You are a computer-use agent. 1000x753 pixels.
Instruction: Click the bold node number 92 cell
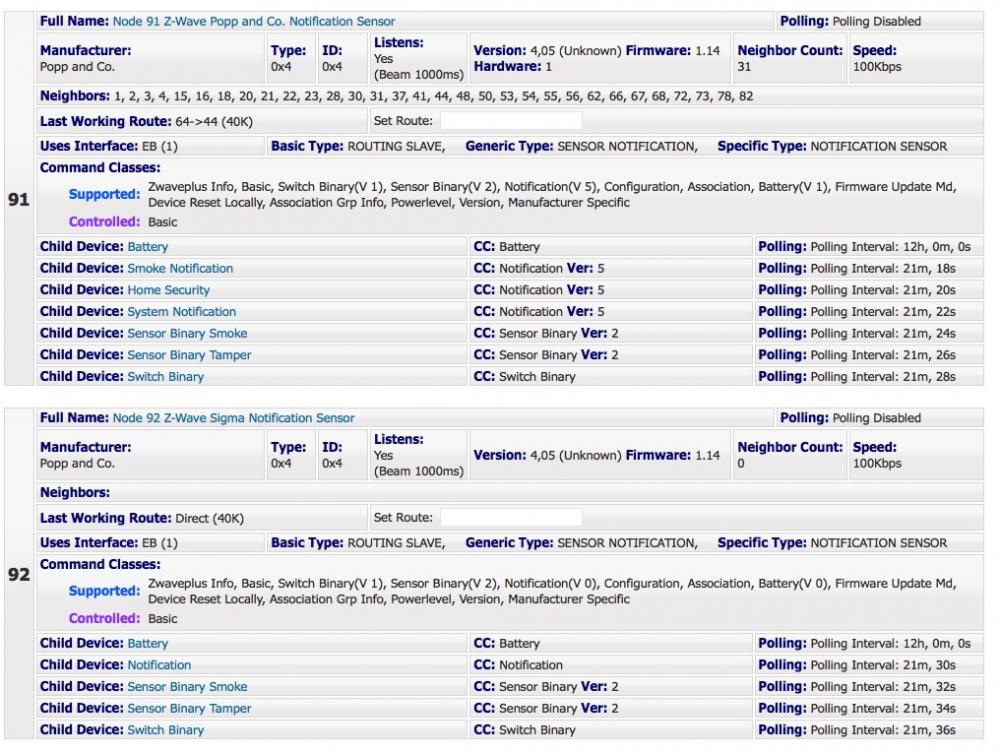(x=18, y=576)
